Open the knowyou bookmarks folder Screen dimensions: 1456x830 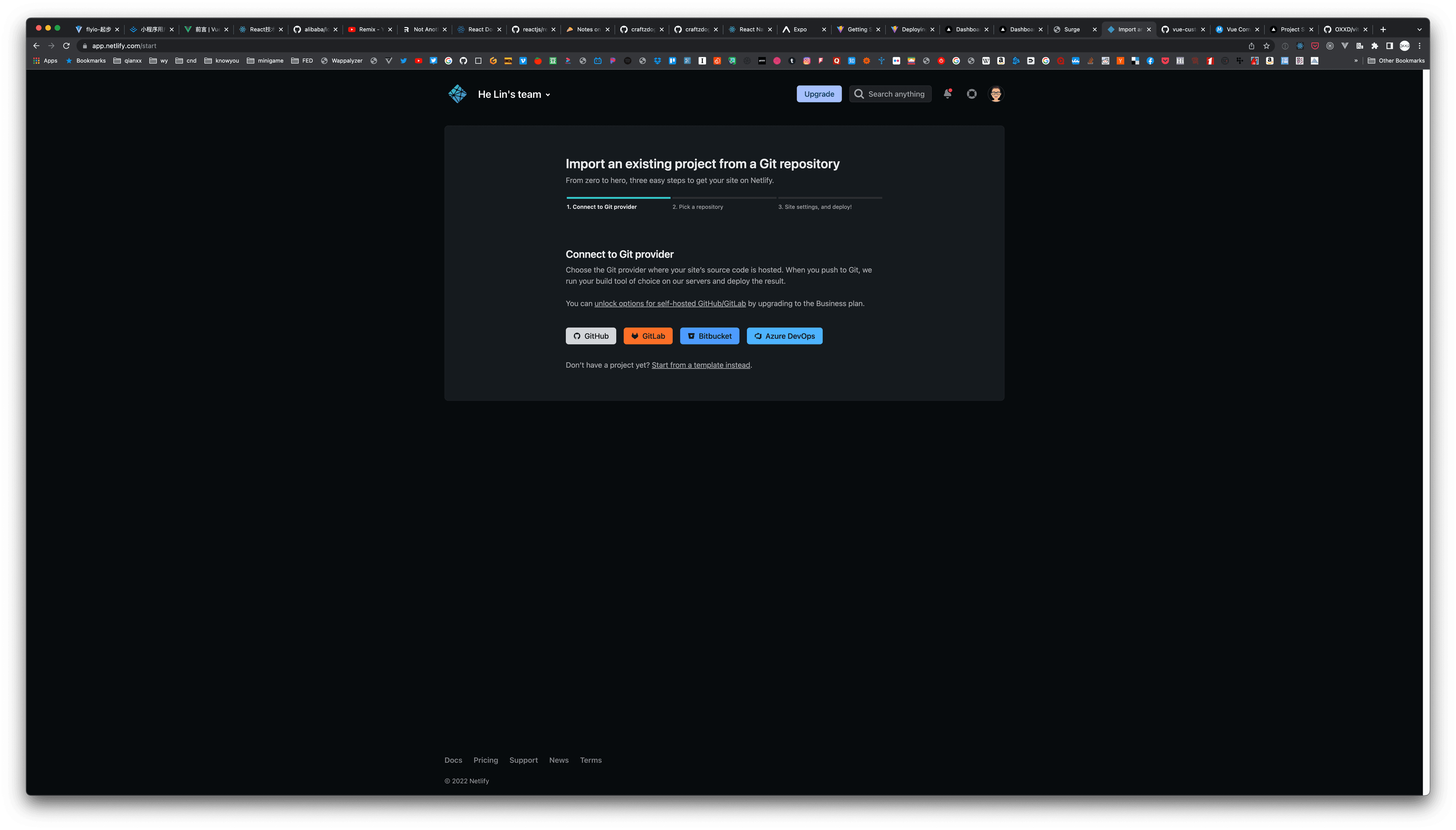pyautogui.click(x=221, y=60)
